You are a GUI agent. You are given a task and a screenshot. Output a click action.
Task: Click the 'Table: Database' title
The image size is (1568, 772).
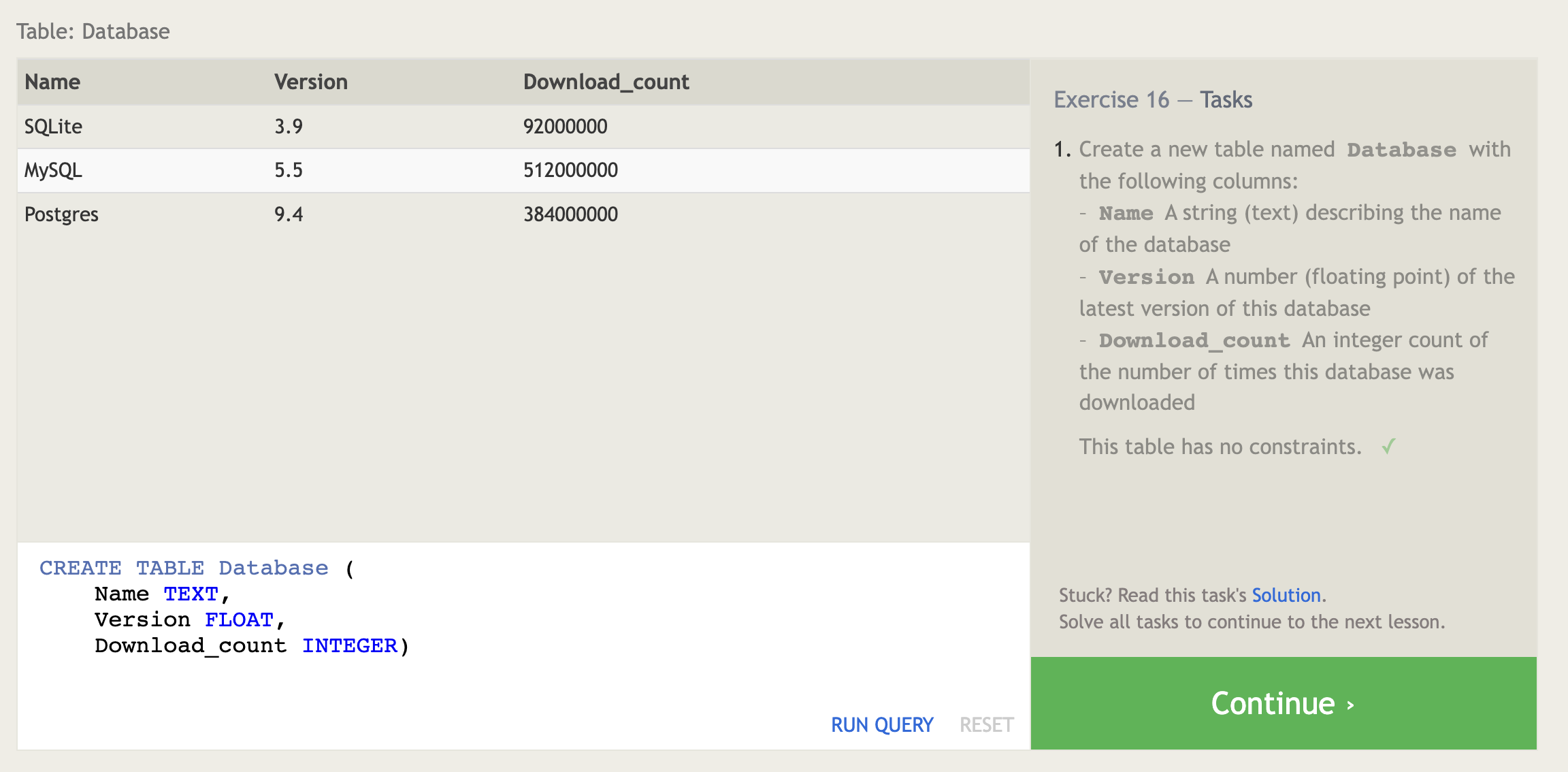(93, 31)
